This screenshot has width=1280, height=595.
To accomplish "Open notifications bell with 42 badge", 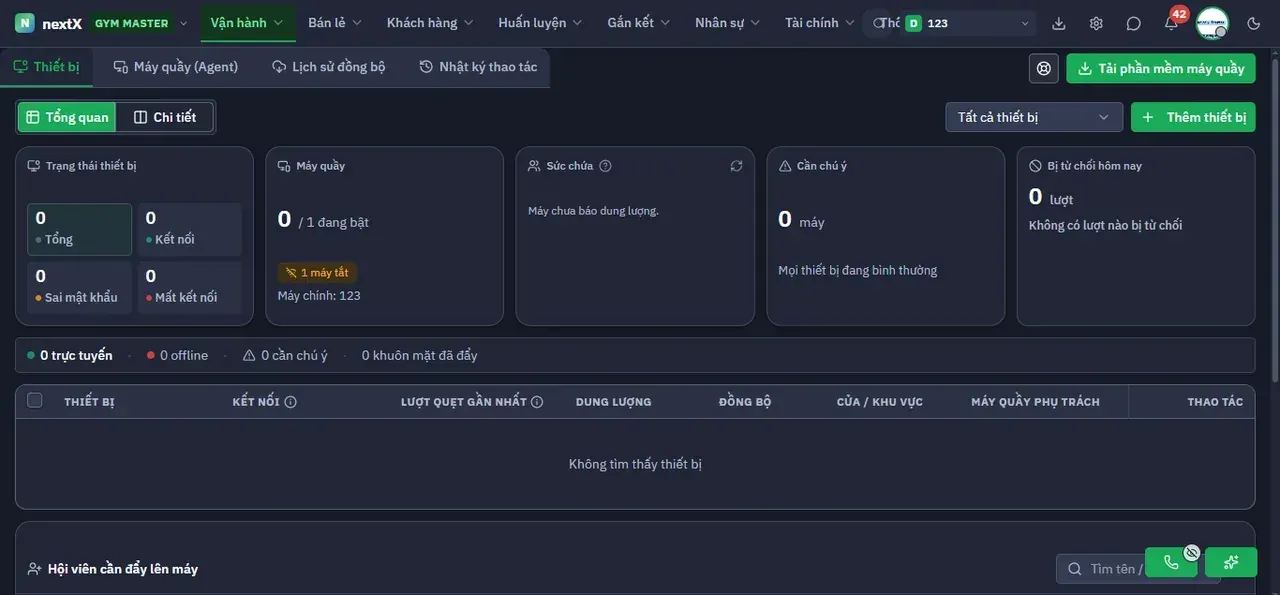I will tap(1171, 23).
